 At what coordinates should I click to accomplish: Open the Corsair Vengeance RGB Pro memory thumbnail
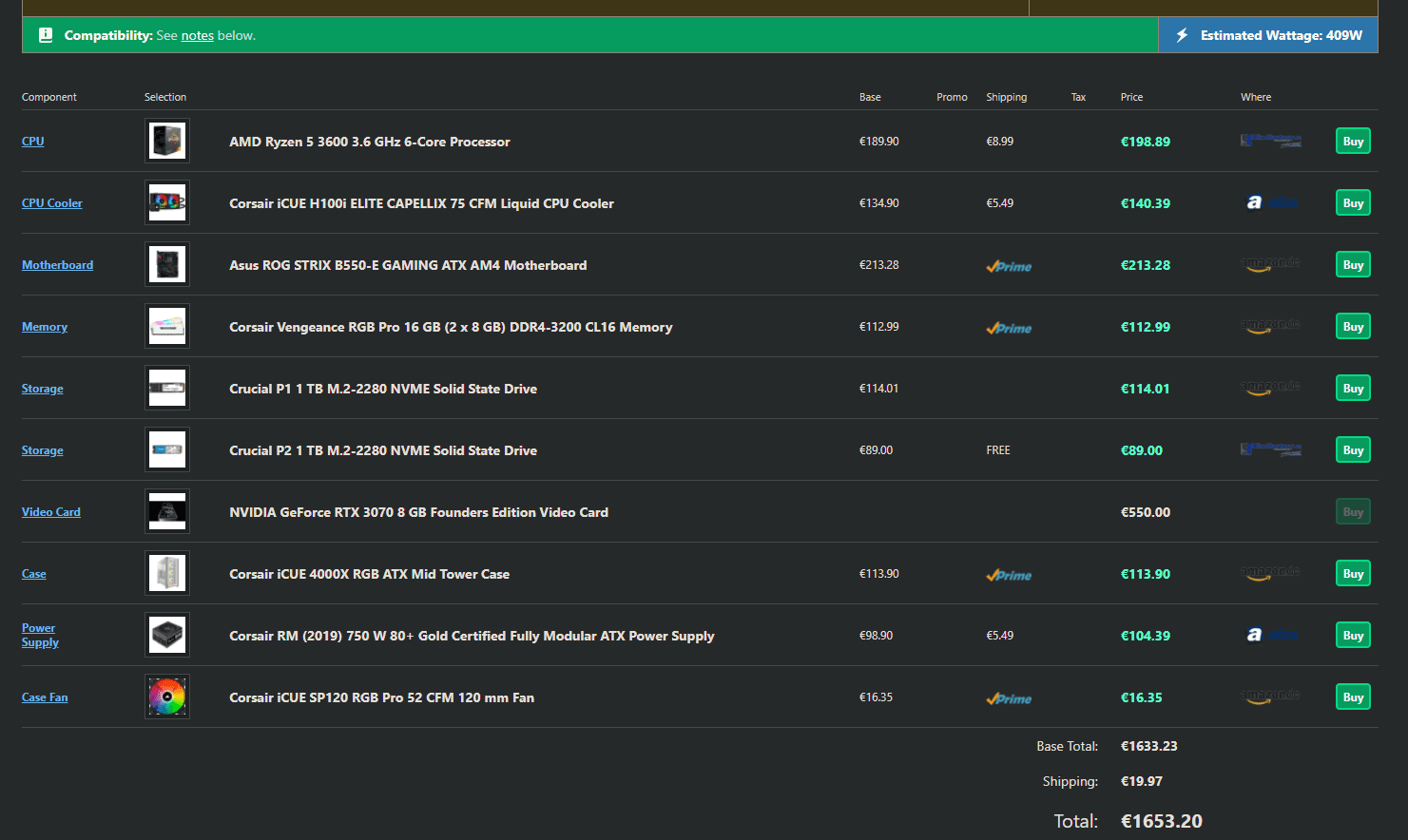[167, 326]
